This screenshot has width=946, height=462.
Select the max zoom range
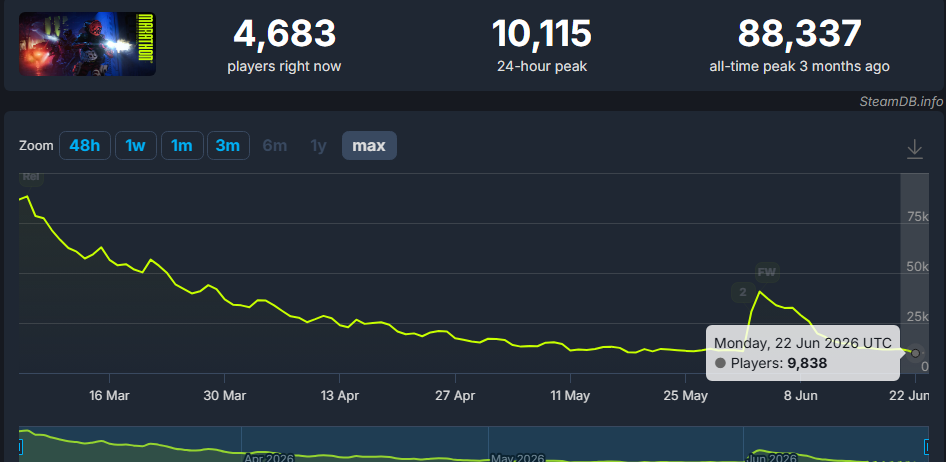tap(369, 145)
